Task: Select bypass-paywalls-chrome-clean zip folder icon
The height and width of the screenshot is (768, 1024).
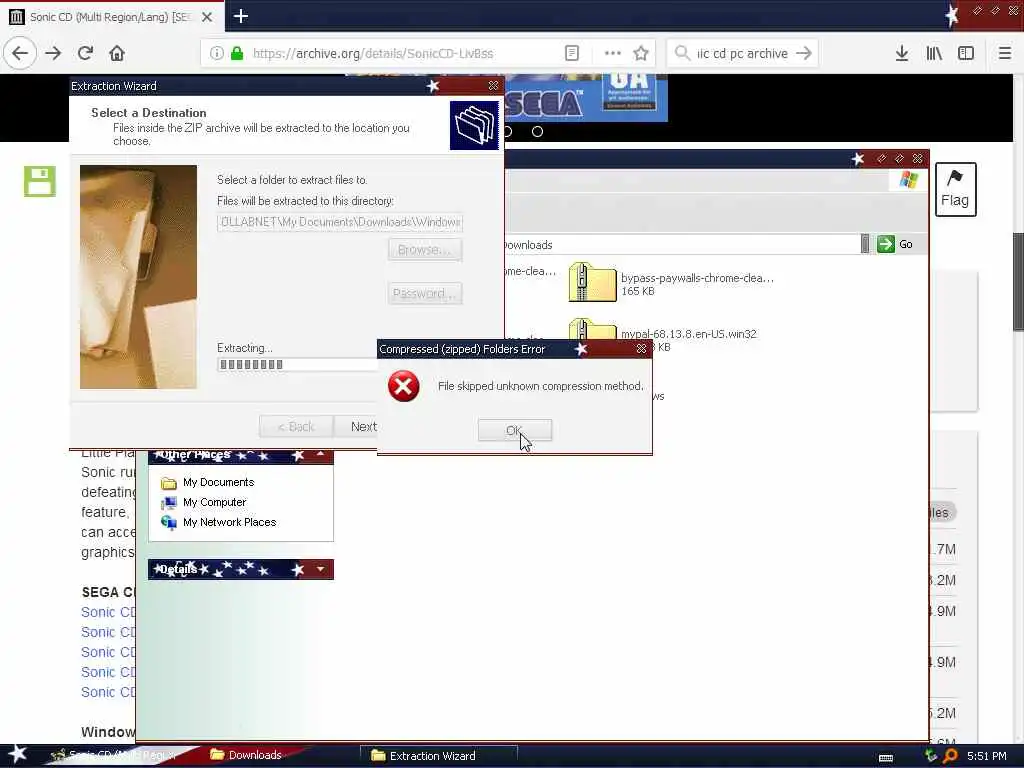Action: pyautogui.click(x=592, y=282)
